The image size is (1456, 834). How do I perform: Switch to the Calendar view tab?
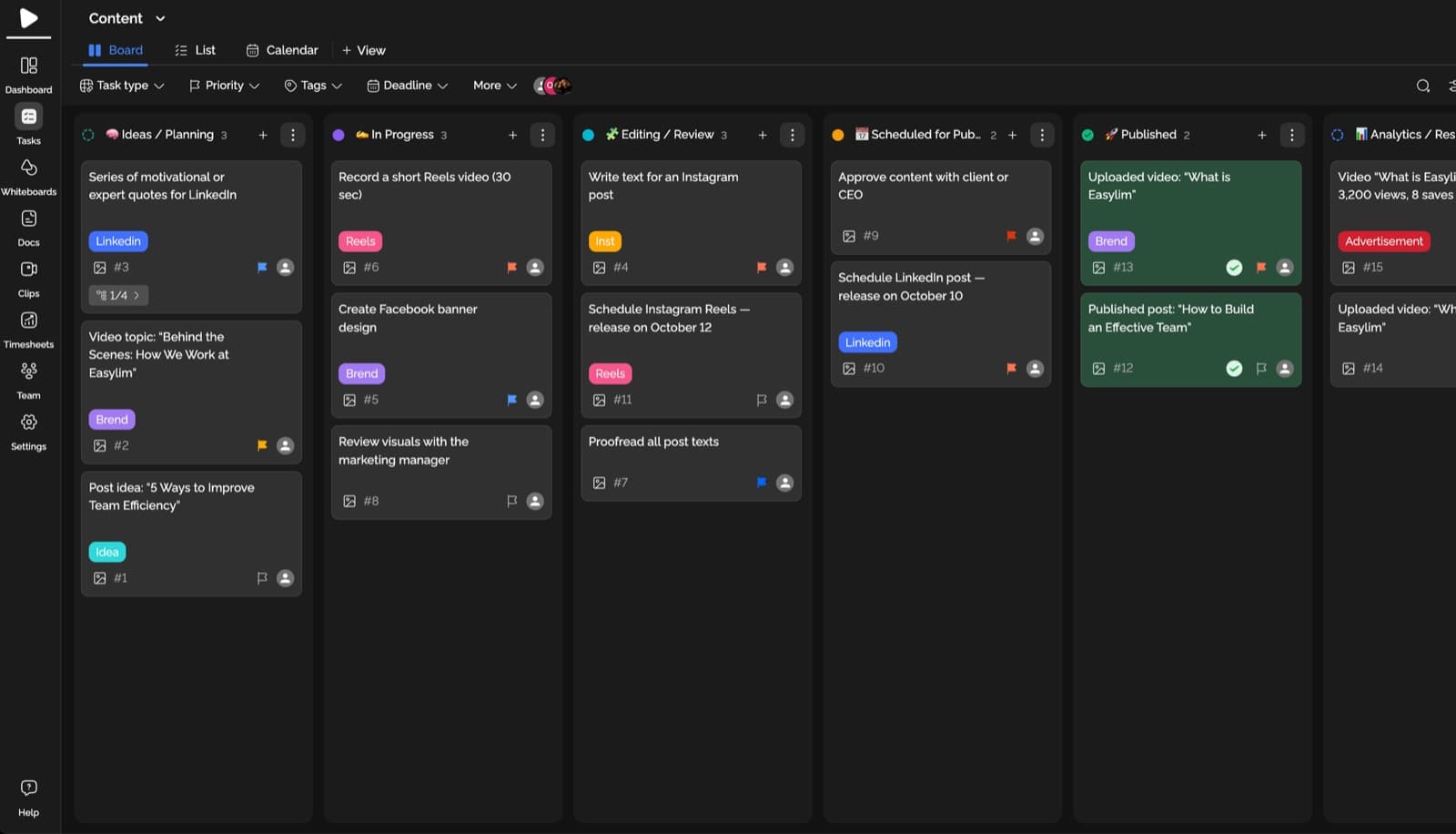pos(282,50)
